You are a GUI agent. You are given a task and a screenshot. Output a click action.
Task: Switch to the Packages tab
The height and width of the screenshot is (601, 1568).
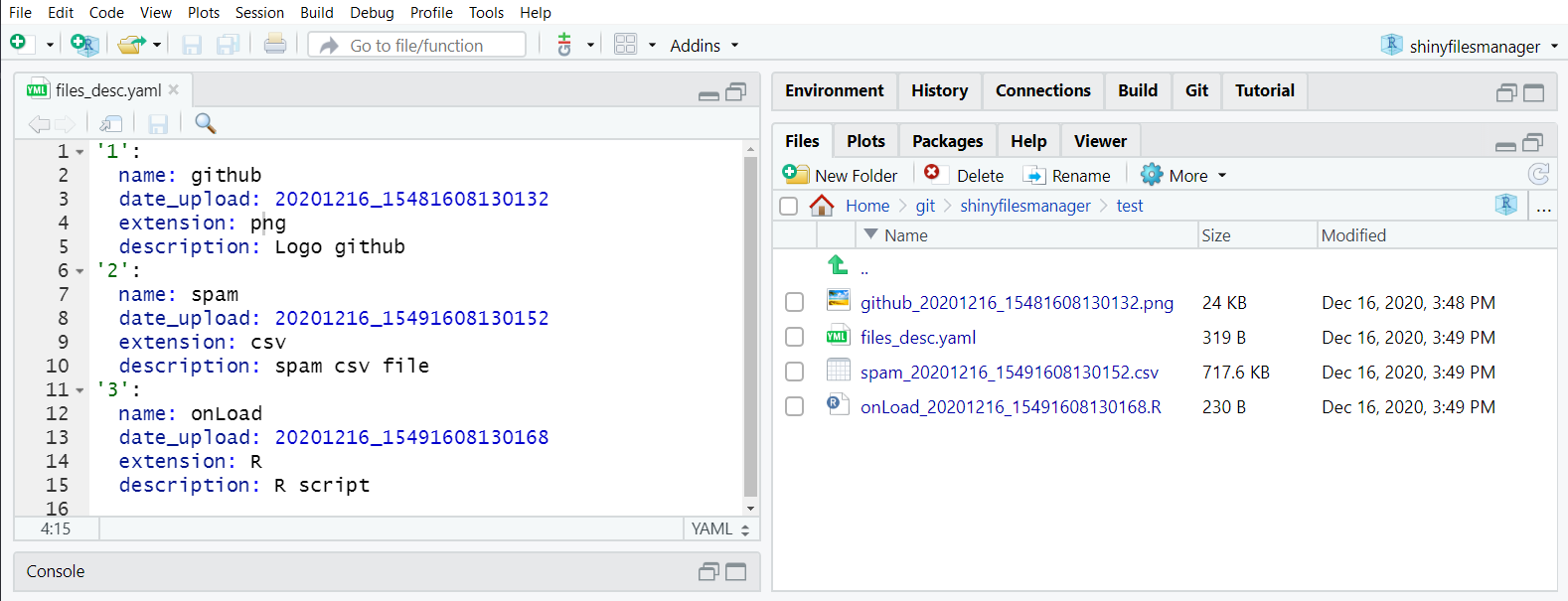947,141
